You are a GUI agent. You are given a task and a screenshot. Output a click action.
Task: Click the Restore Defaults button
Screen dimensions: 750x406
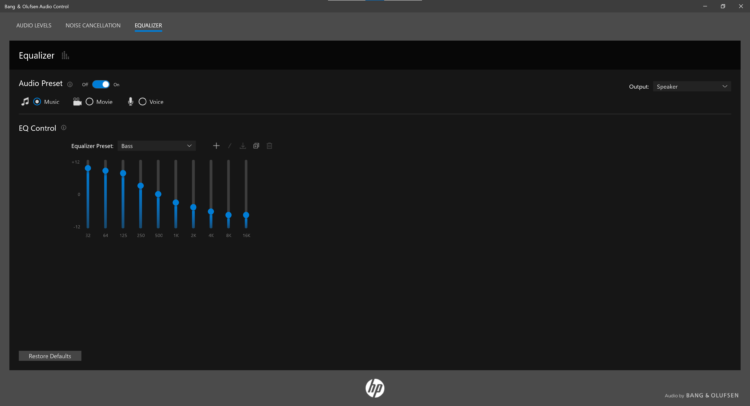click(50, 356)
